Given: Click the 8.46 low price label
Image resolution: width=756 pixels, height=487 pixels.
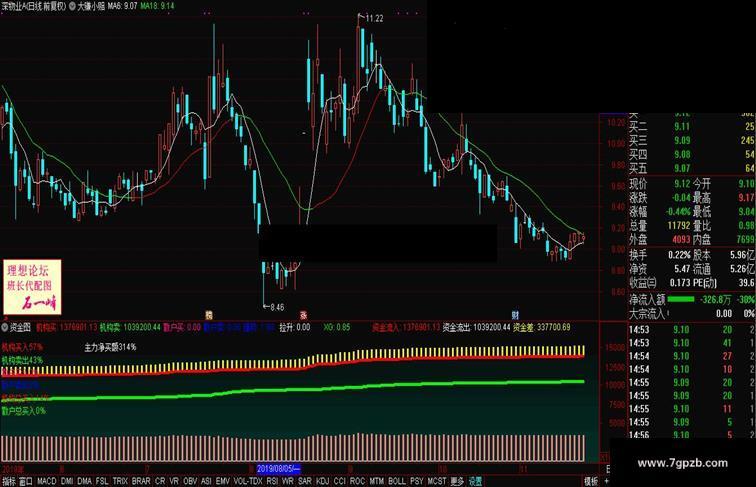Looking at the screenshot, I should pyautogui.click(x=277, y=307).
